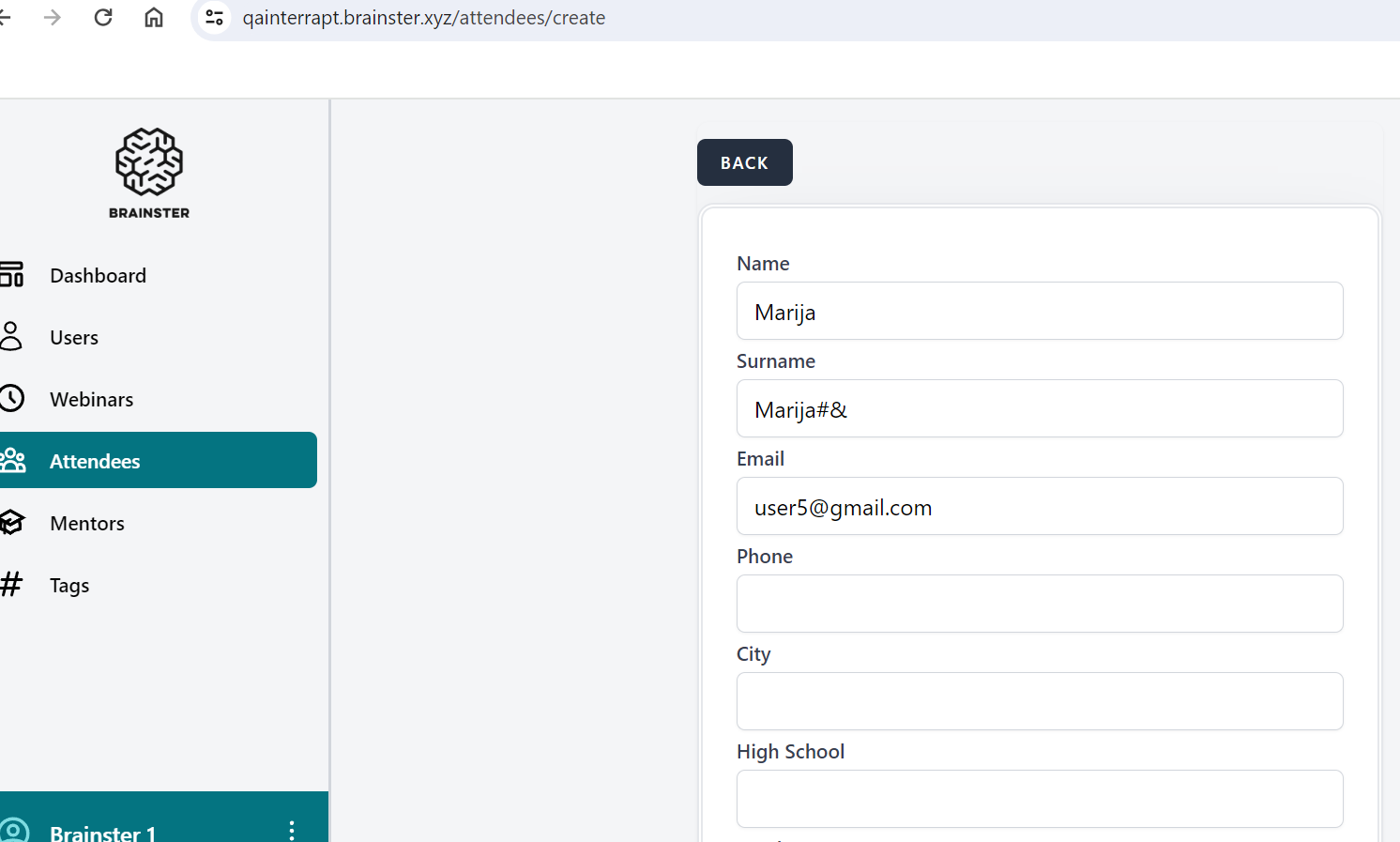This screenshot has width=1400, height=842.
Task: Open the three-dot menu beside Brainster 1
Action: pos(292,830)
